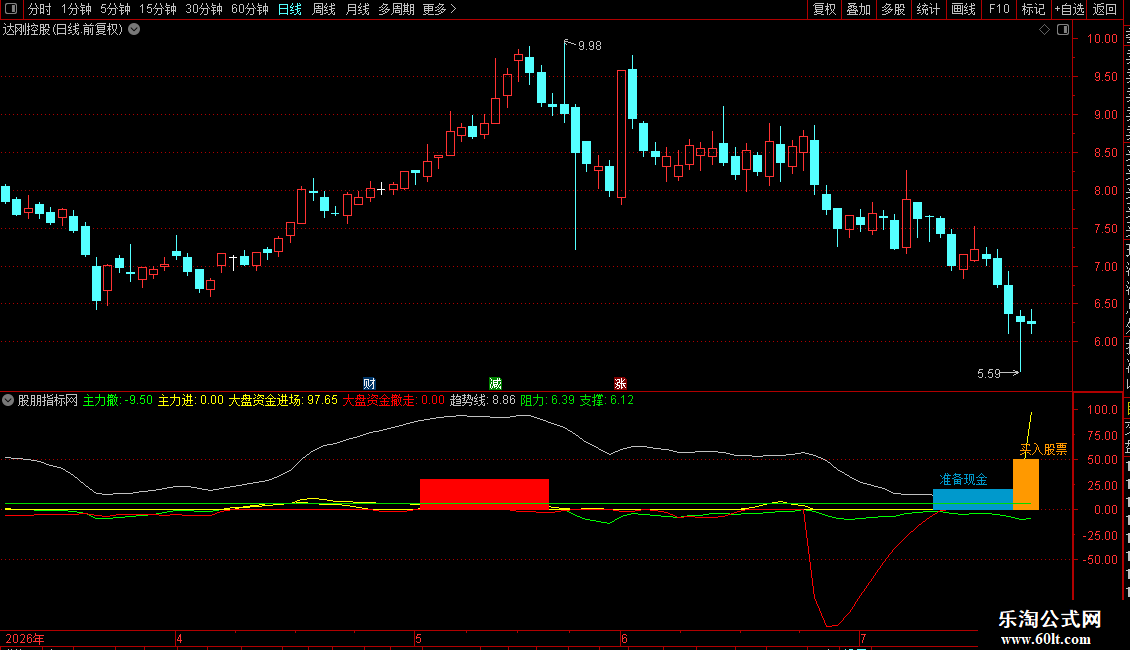The image size is (1130, 650).
Task: Click the 主力撤: -9.50 value
Action: (x=118, y=400)
